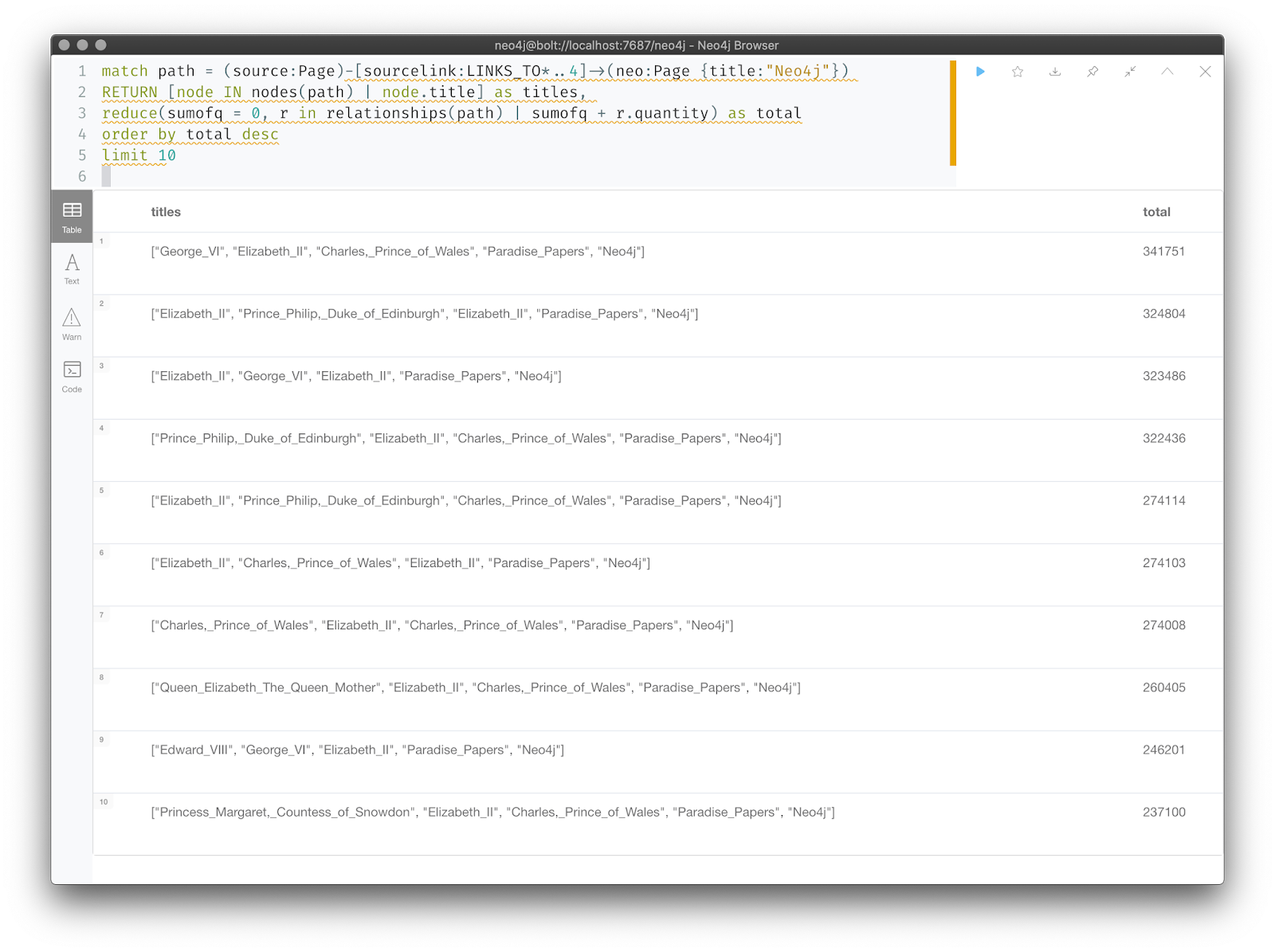Open the Code tab
Viewport: 1275px width, 952px height.
tap(72, 377)
